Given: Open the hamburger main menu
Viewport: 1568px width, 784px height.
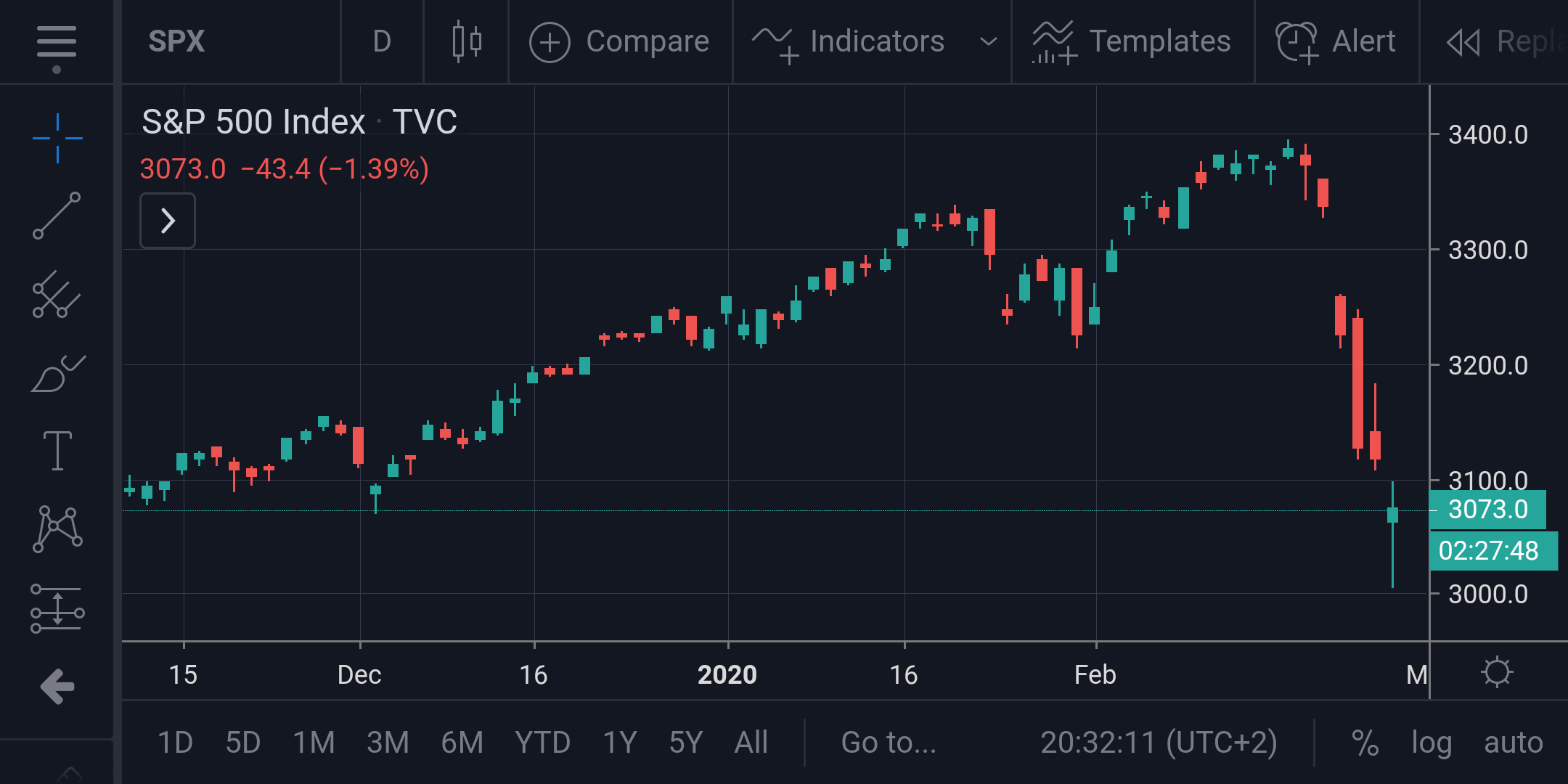Looking at the screenshot, I should click(57, 42).
